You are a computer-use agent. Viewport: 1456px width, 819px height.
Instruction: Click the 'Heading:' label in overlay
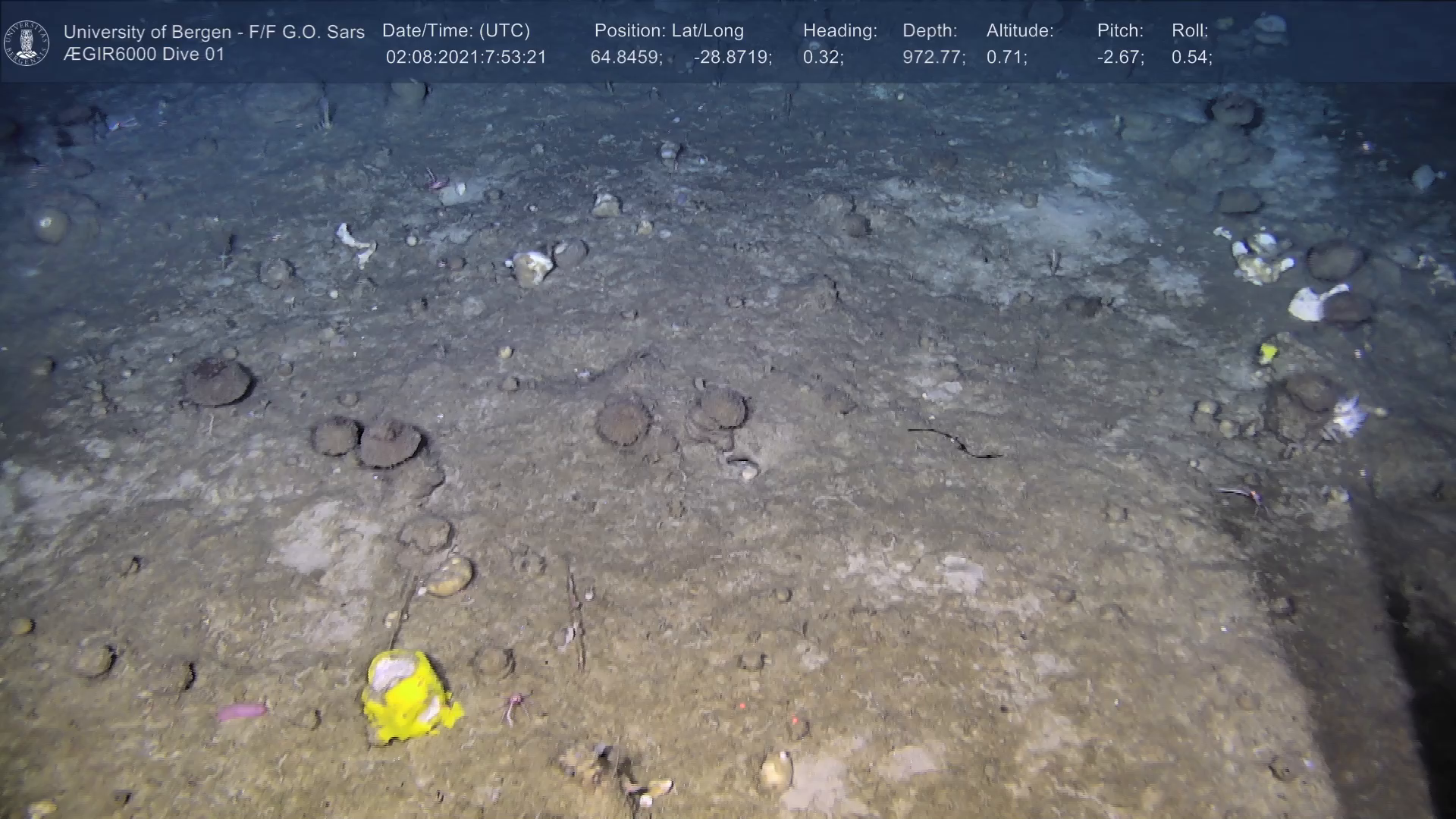839,31
